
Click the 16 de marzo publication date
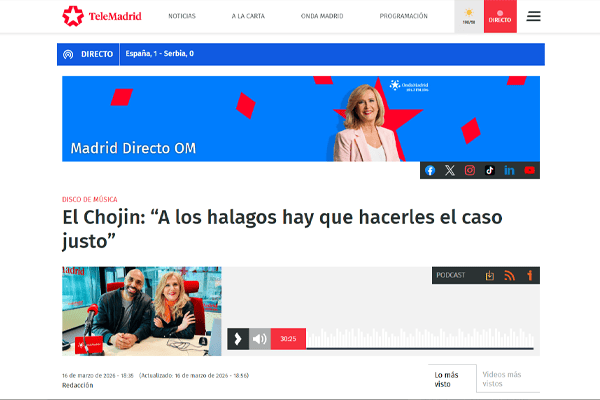point(98,376)
